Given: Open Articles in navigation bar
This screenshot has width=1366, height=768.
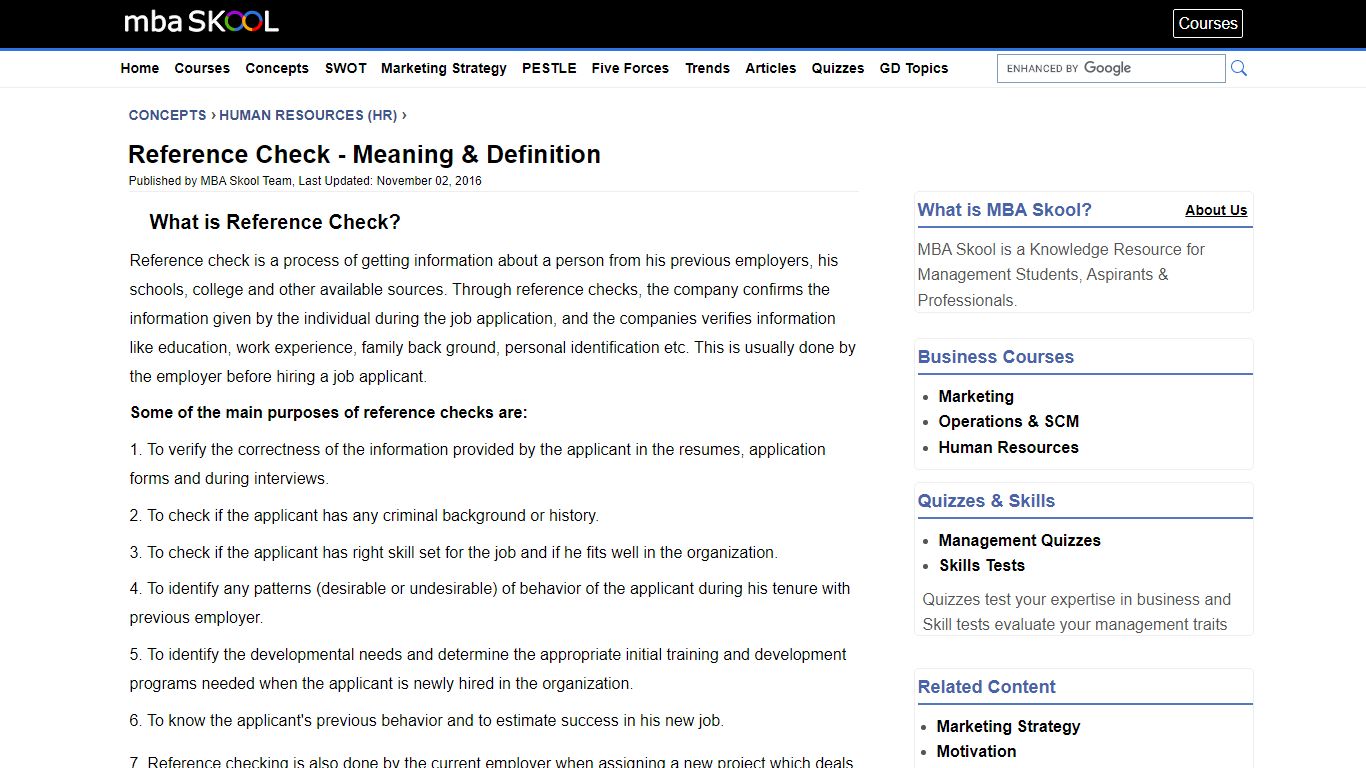Looking at the screenshot, I should click(x=771, y=68).
